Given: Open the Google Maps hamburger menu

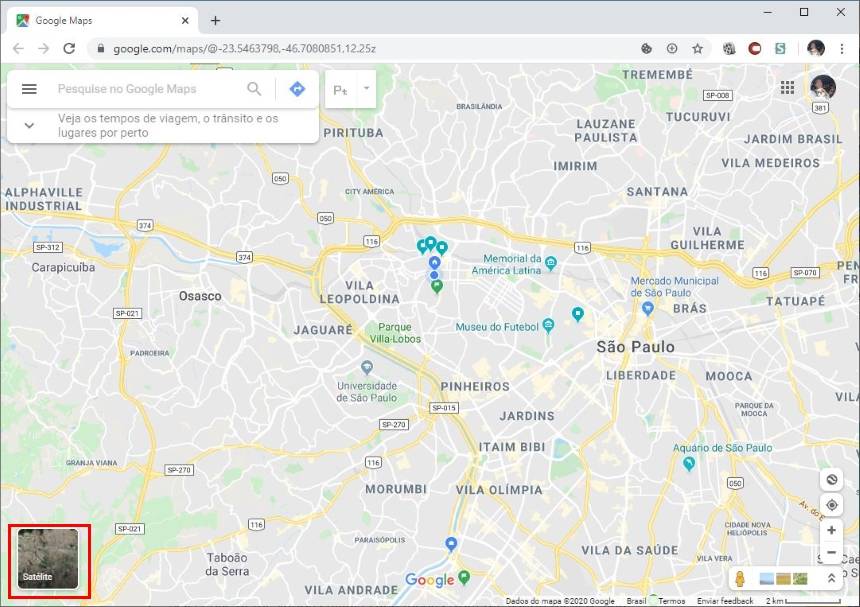Looking at the screenshot, I should point(29,89).
